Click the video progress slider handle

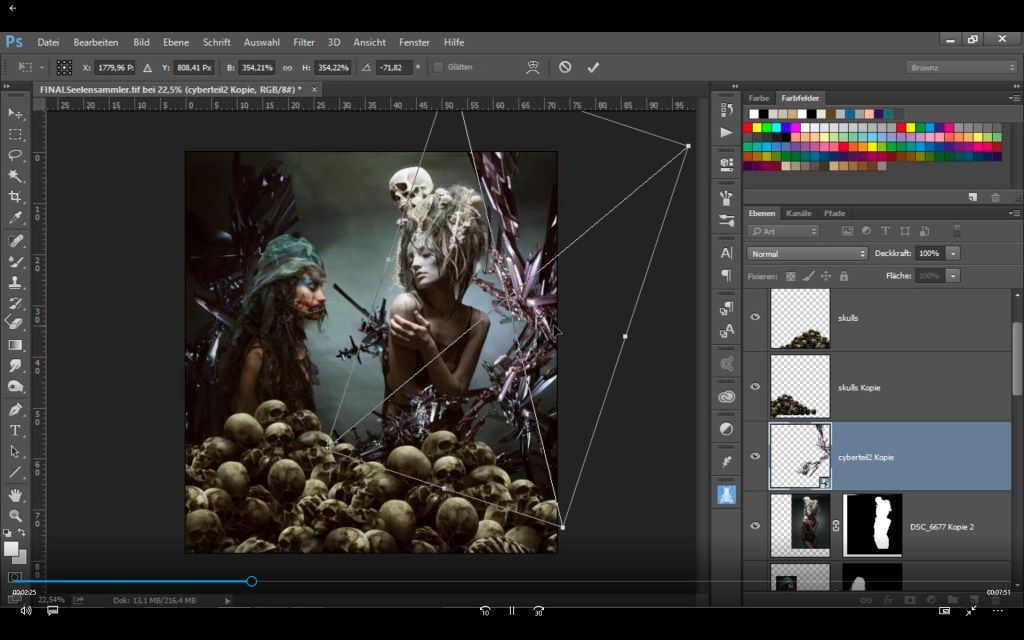[252, 581]
